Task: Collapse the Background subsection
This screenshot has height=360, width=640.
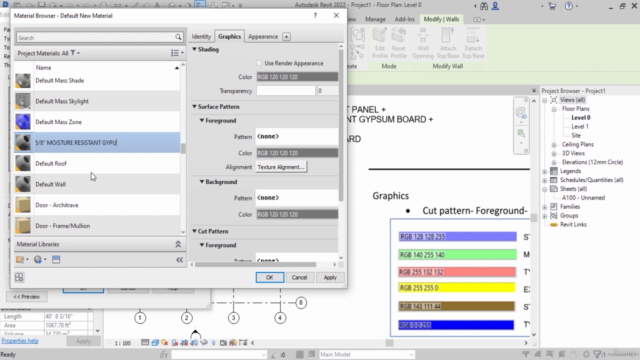Action: pyautogui.click(x=202, y=182)
